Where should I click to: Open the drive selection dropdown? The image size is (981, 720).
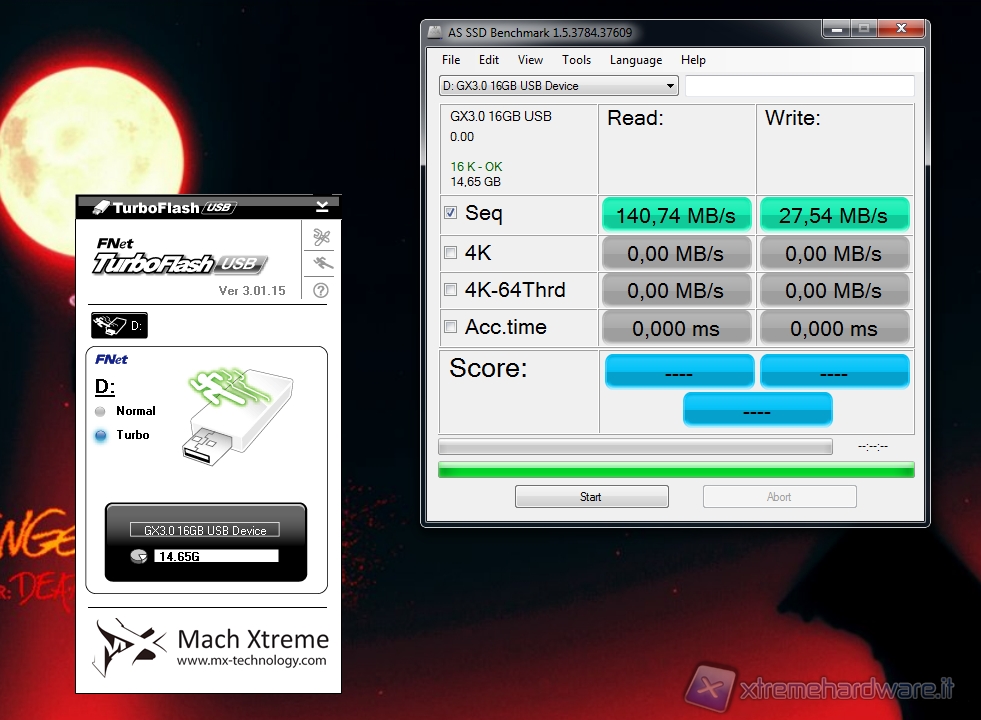[x=558, y=86]
